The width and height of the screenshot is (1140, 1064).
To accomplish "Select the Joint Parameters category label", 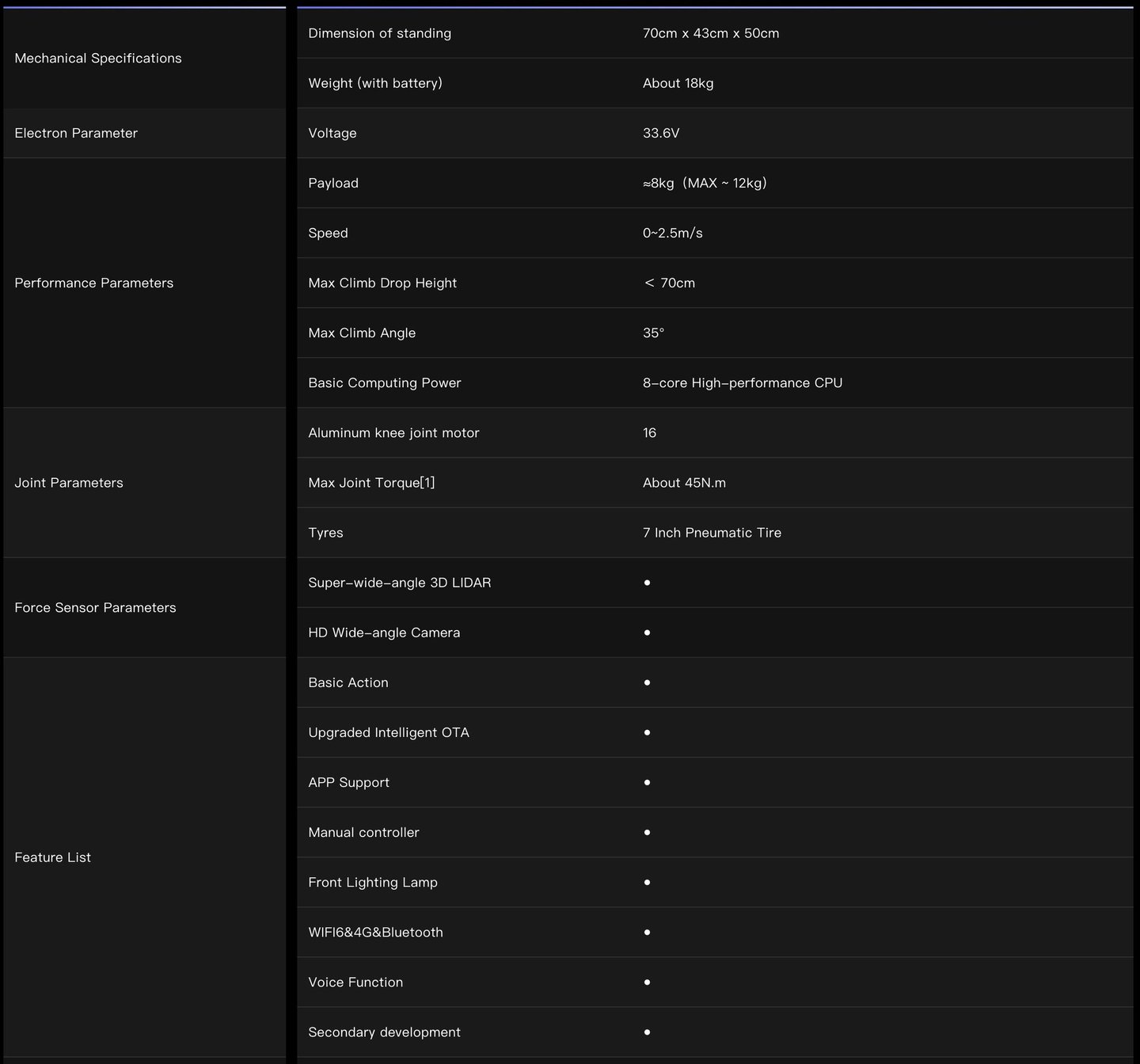I will pos(69,483).
